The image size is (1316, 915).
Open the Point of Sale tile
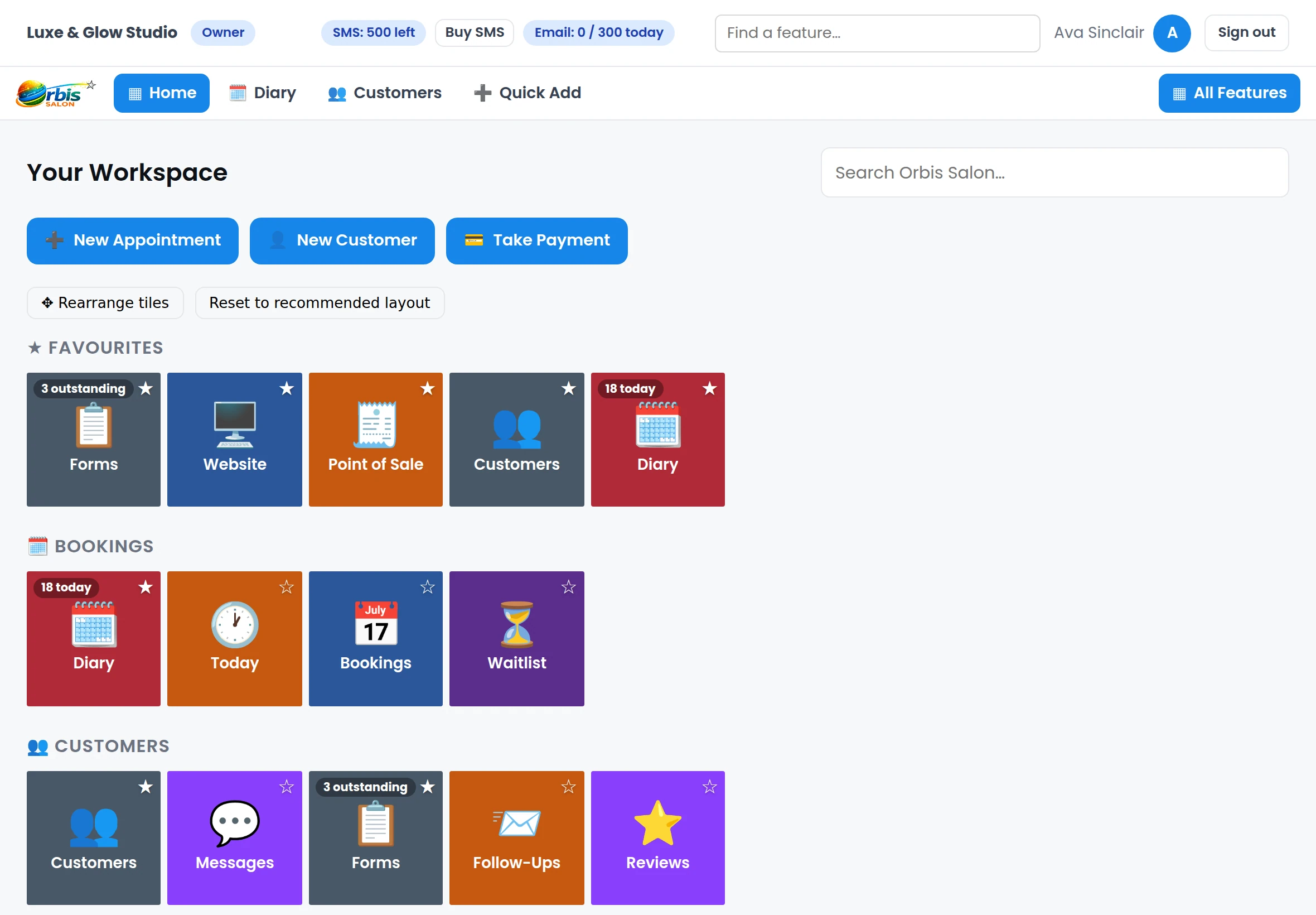click(x=376, y=439)
